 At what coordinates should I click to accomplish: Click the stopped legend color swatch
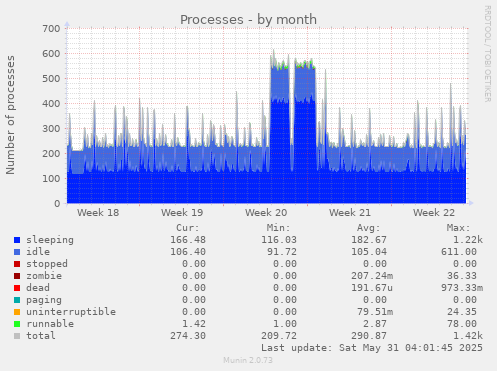[17, 264]
